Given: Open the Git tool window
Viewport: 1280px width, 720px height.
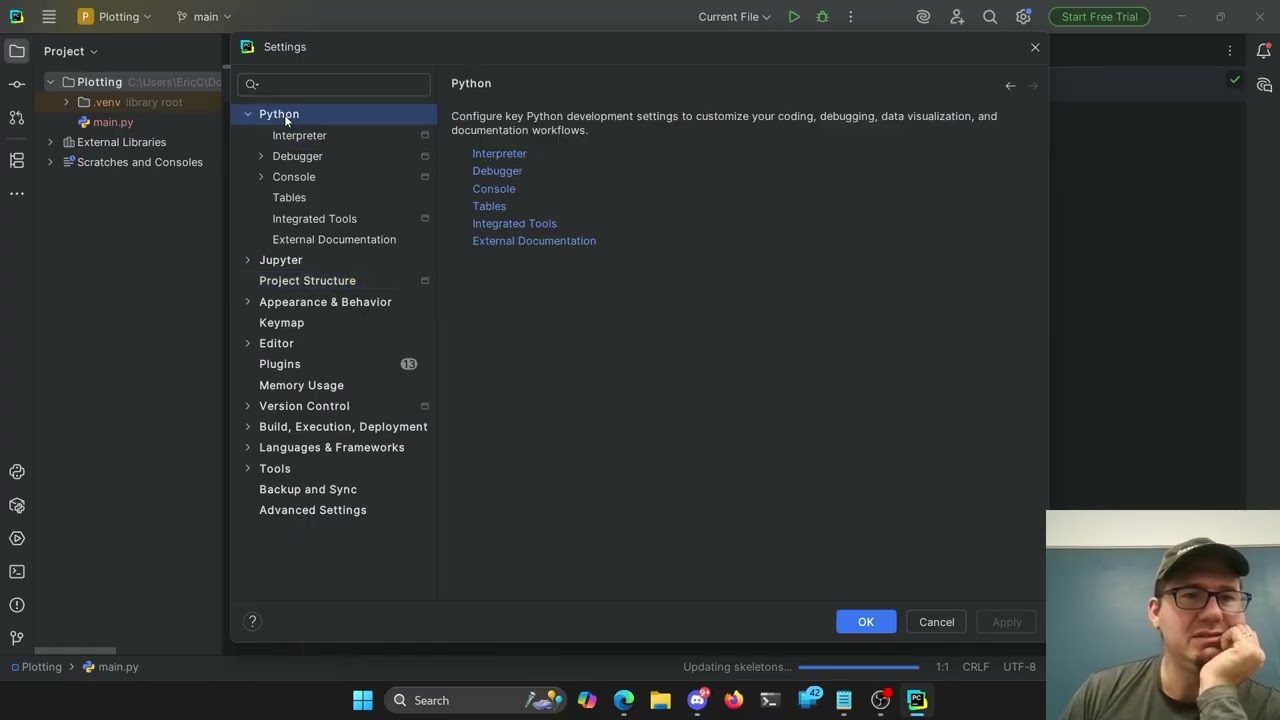Looking at the screenshot, I should [x=17, y=638].
